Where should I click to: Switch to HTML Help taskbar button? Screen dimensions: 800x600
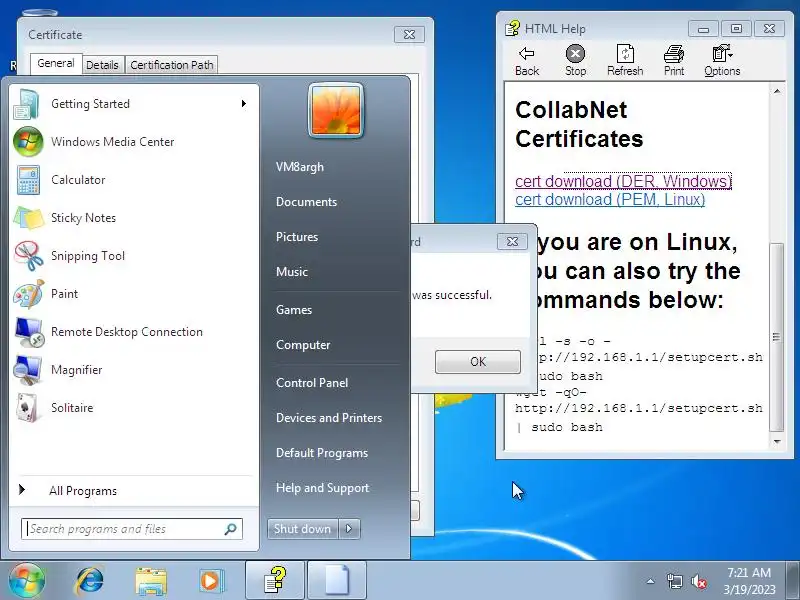(275, 581)
